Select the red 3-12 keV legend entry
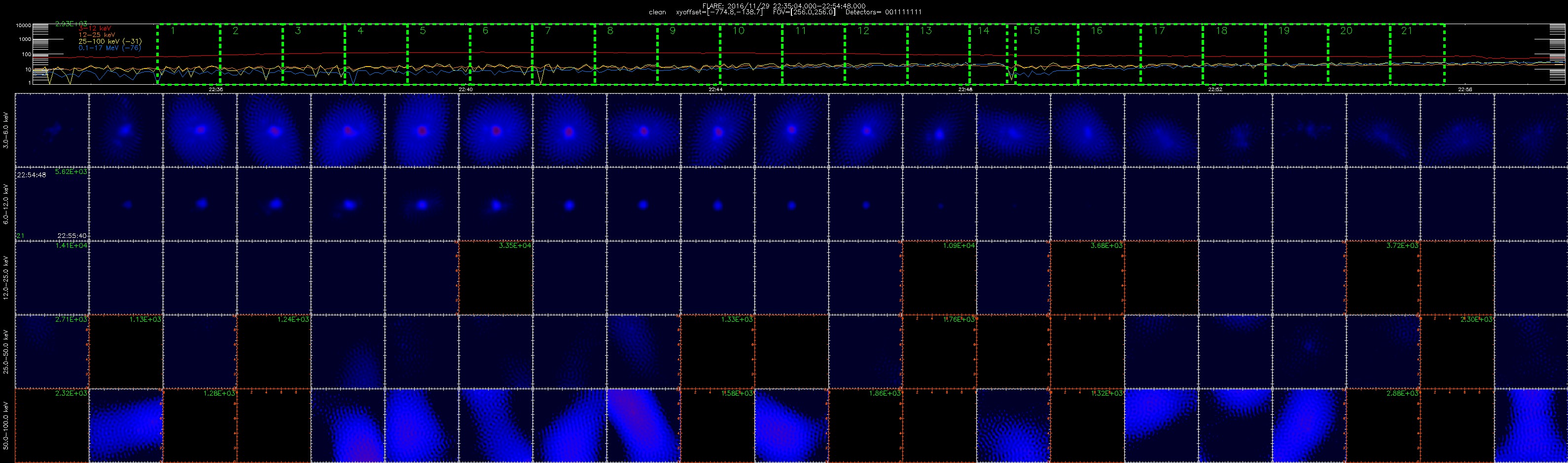The width and height of the screenshot is (1568, 463). (x=95, y=29)
